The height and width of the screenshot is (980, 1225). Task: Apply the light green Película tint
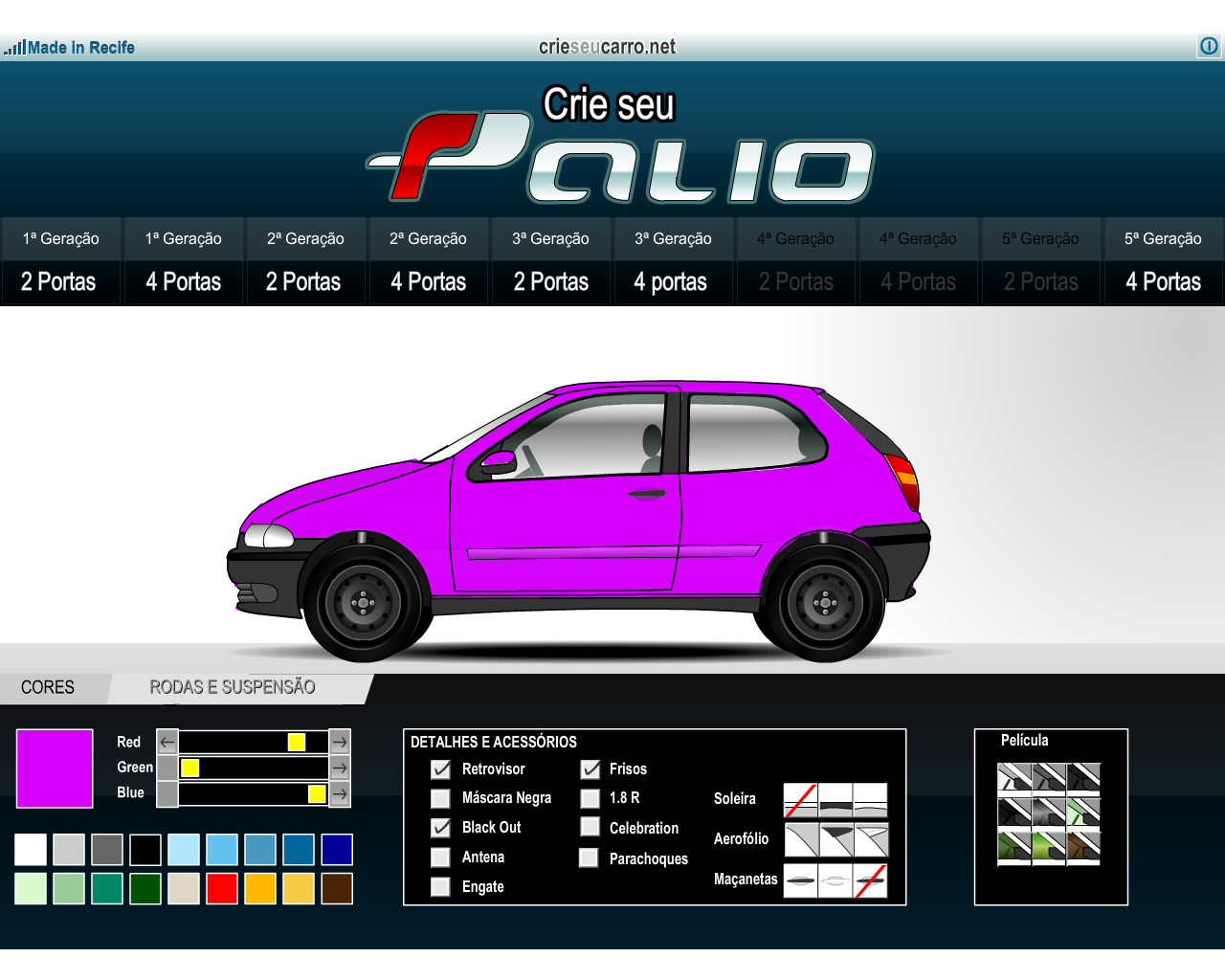coord(1083,813)
